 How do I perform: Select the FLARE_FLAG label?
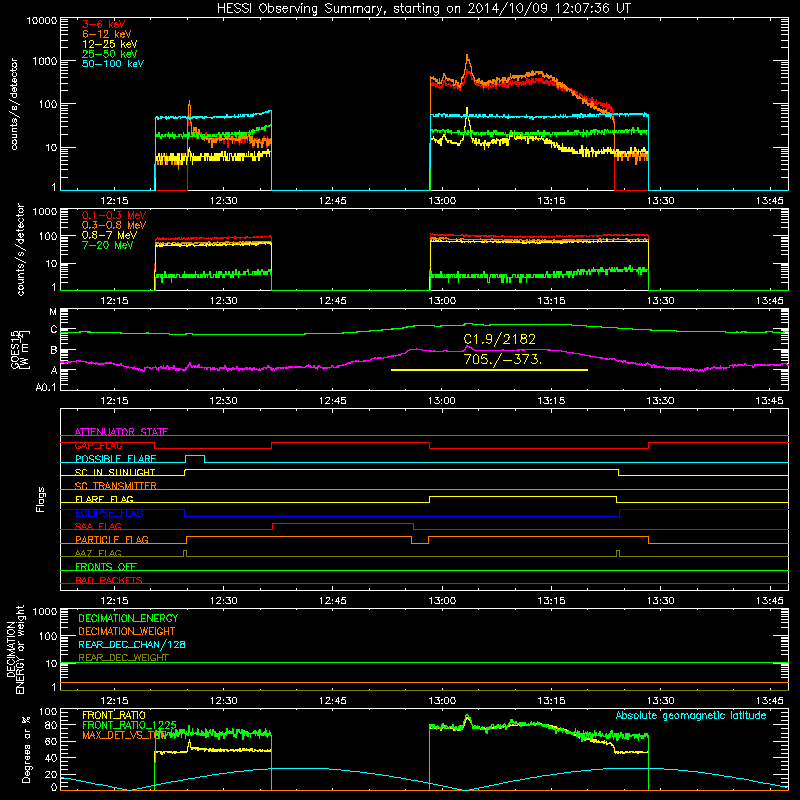coord(104,499)
